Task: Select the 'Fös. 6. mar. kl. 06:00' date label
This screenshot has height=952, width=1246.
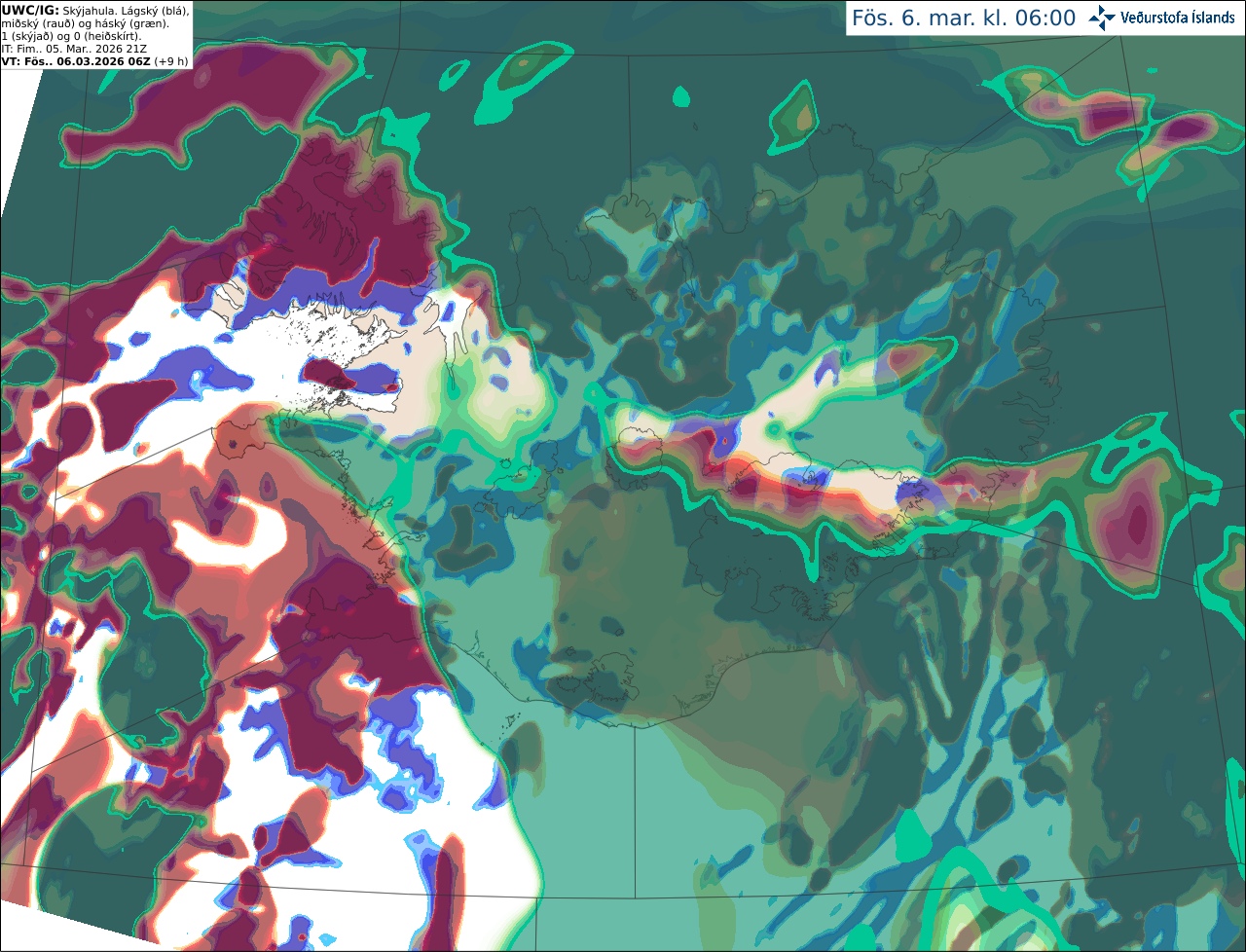Action: [964, 18]
